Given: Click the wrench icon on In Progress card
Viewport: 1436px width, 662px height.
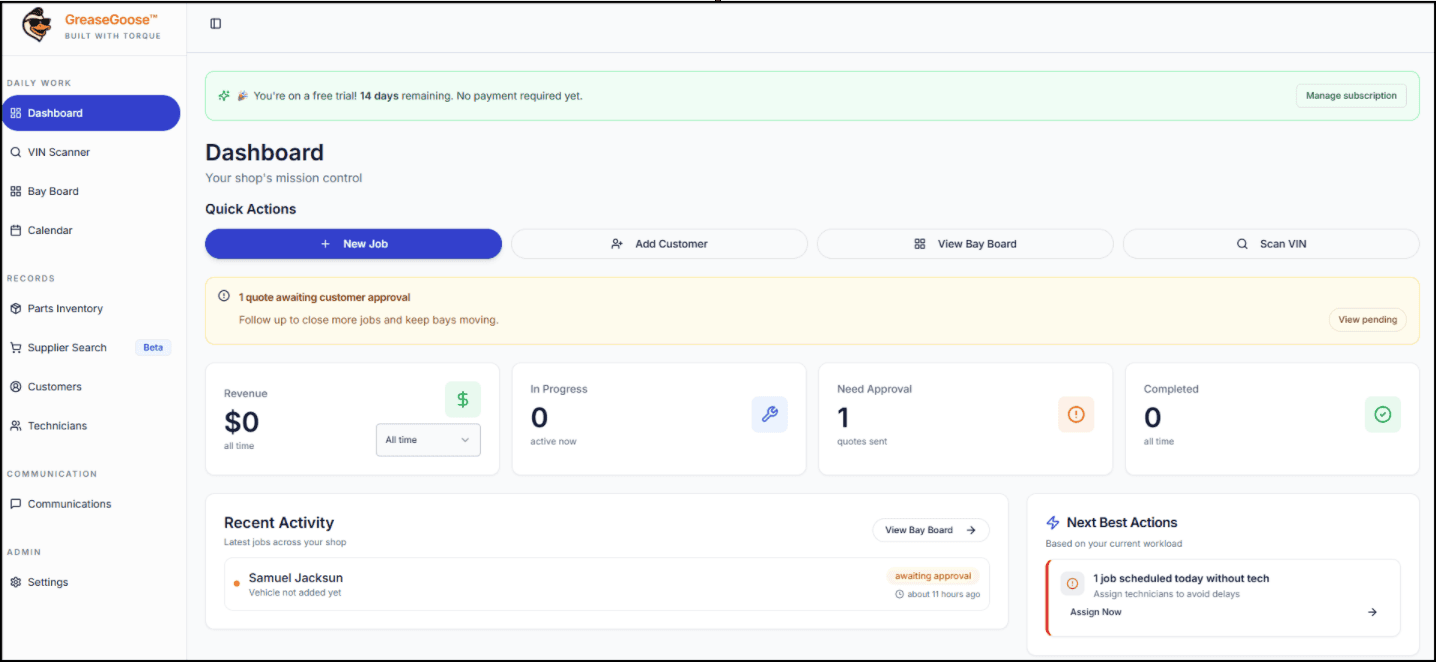Looking at the screenshot, I should [x=769, y=414].
